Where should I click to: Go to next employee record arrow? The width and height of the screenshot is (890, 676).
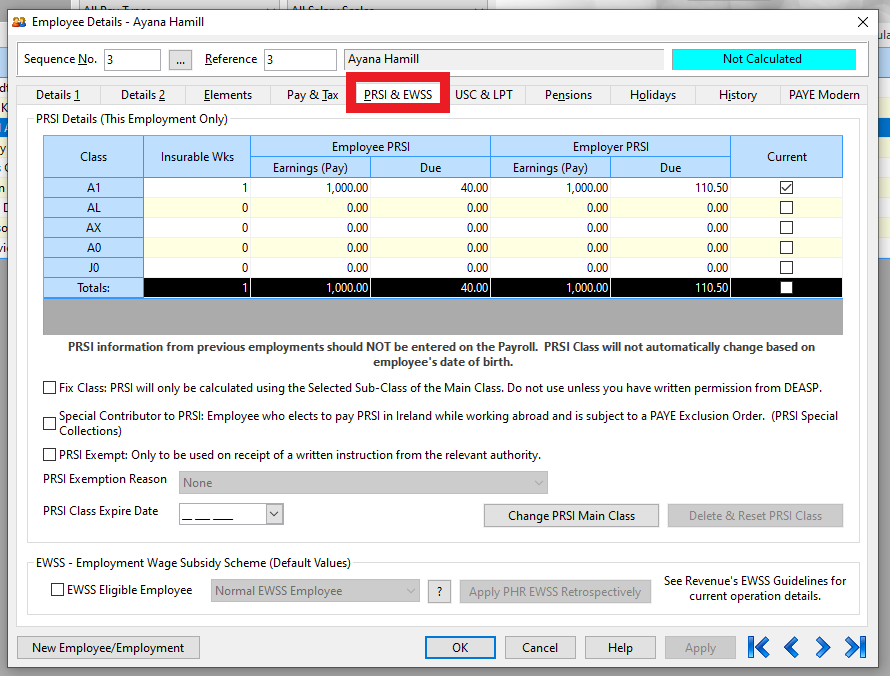pyautogui.click(x=822, y=647)
